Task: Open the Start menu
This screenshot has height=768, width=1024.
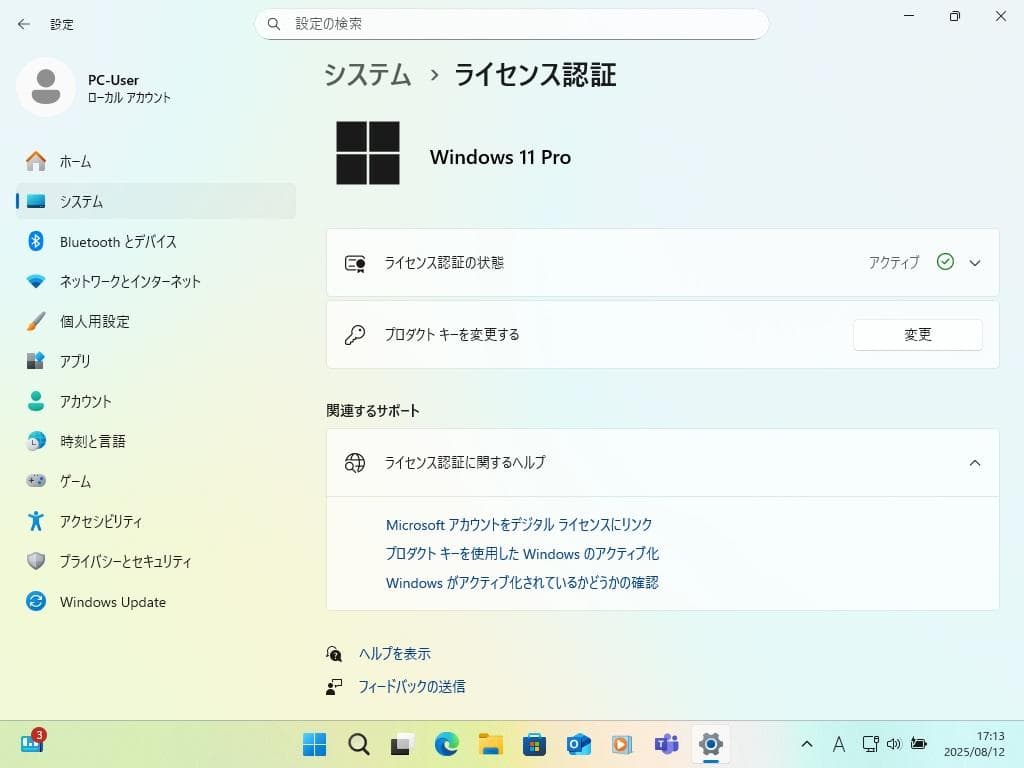Action: tap(314, 744)
